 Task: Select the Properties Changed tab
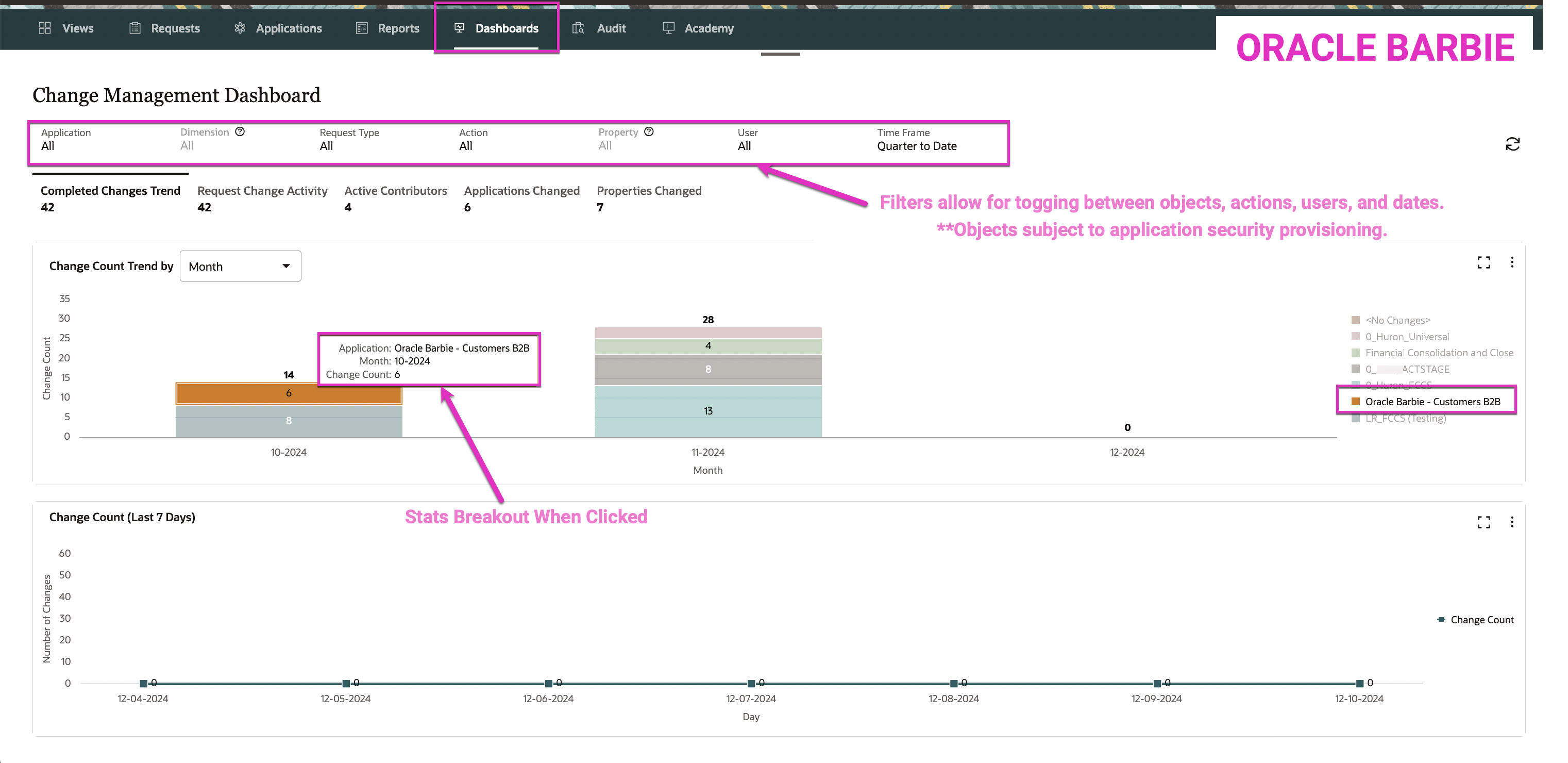click(649, 198)
